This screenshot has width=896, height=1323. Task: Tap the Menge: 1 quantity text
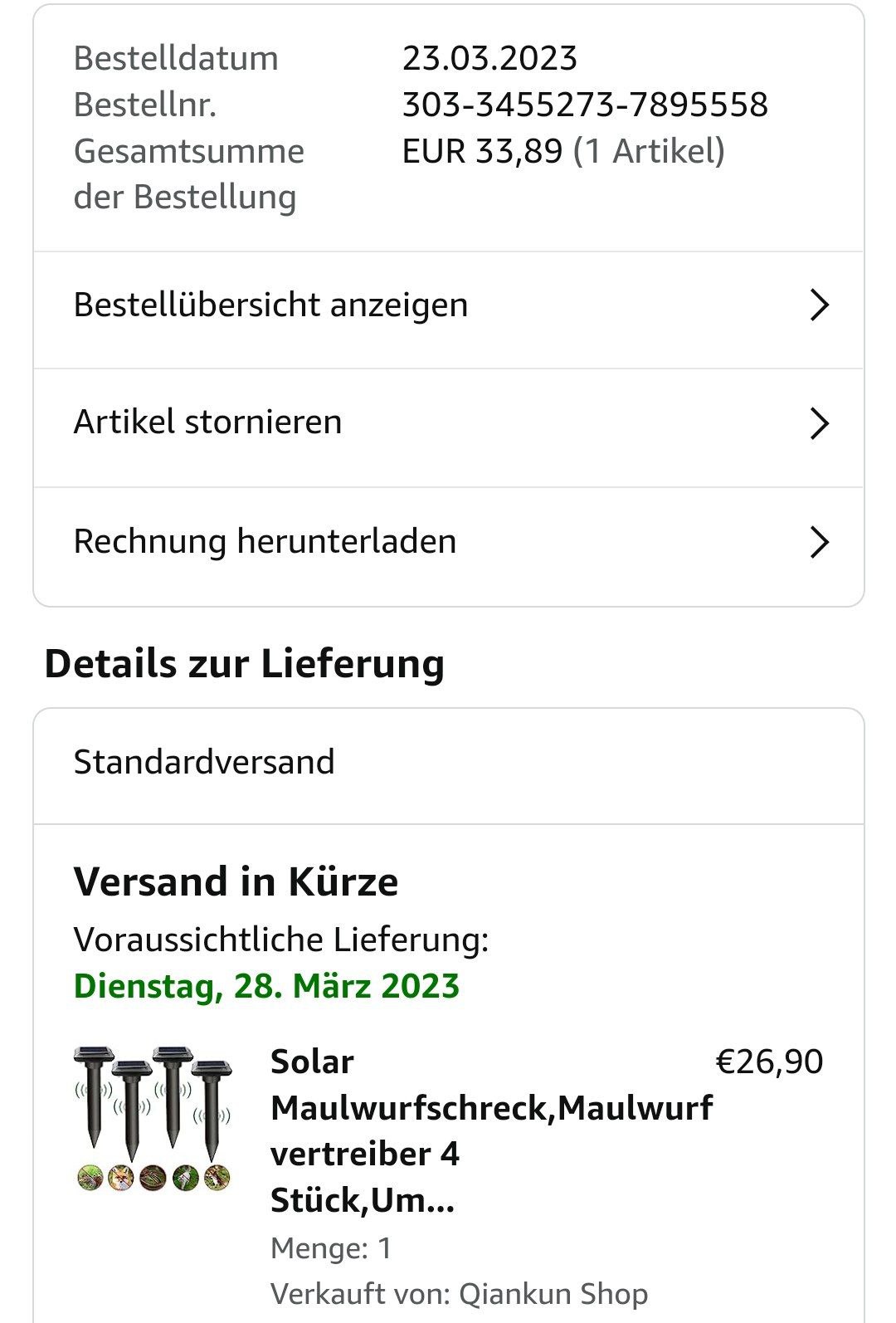331,1247
